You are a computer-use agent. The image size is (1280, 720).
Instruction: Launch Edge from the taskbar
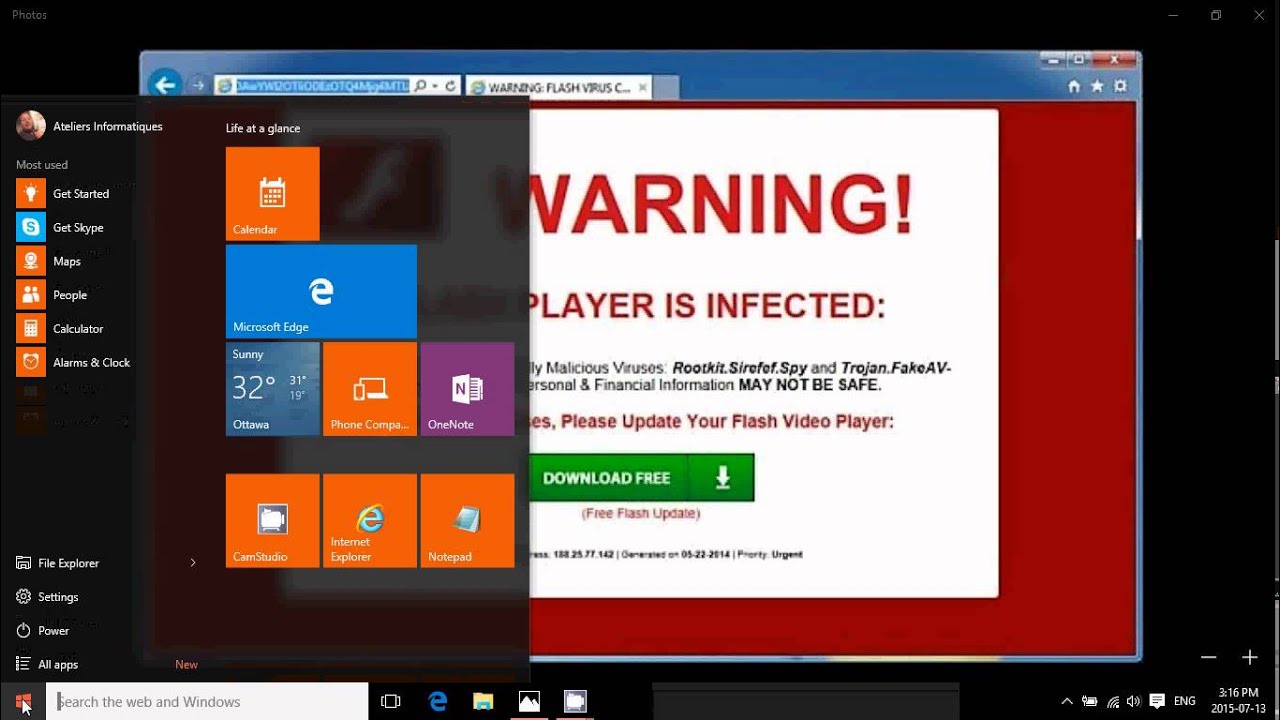(x=438, y=702)
